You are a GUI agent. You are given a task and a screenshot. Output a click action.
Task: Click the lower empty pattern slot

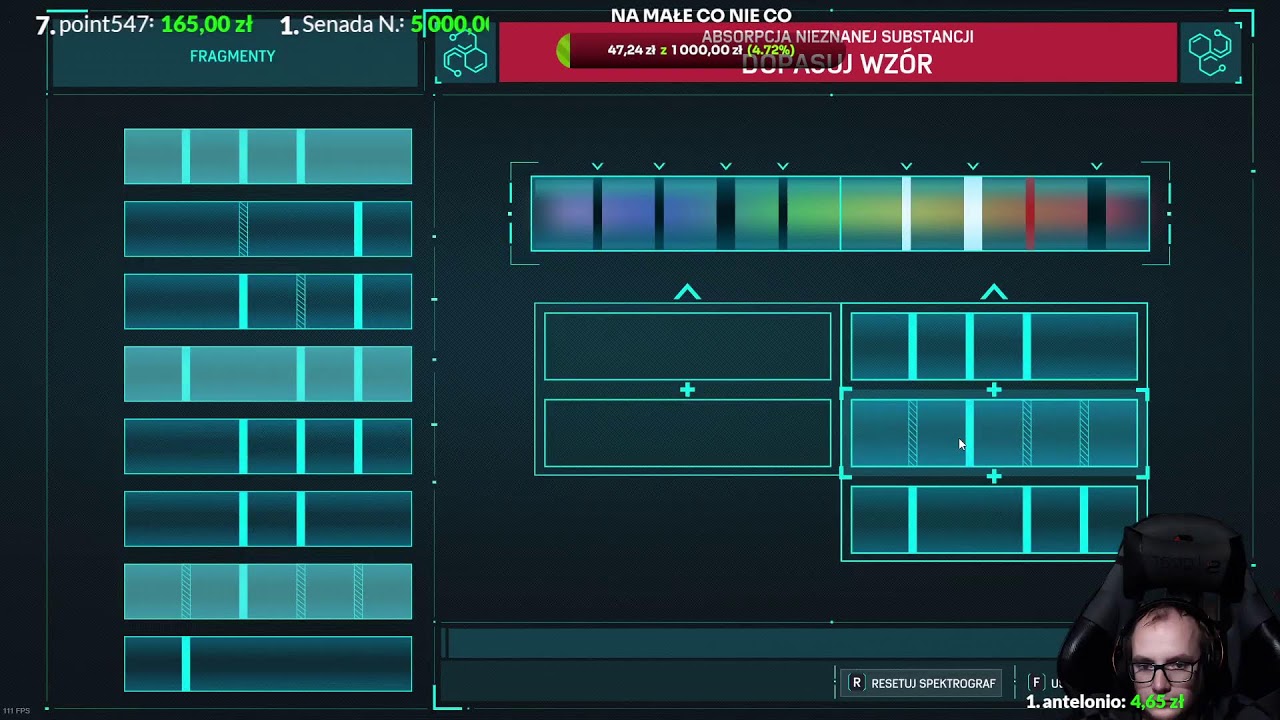[687, 433]
